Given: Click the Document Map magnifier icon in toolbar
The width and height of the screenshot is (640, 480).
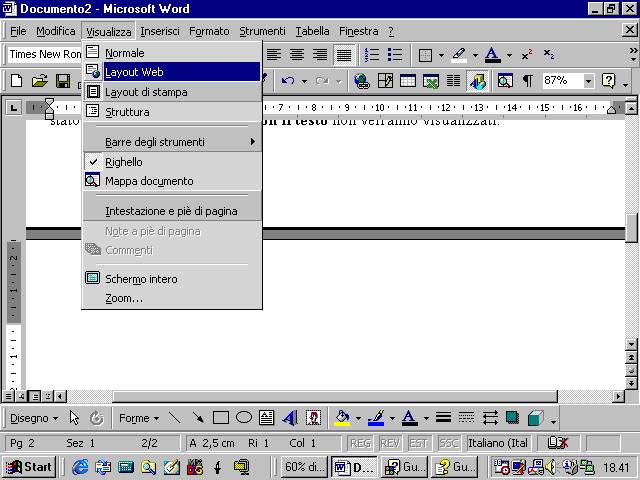Looking at the screenshot, I should click(x=505, y=81).
